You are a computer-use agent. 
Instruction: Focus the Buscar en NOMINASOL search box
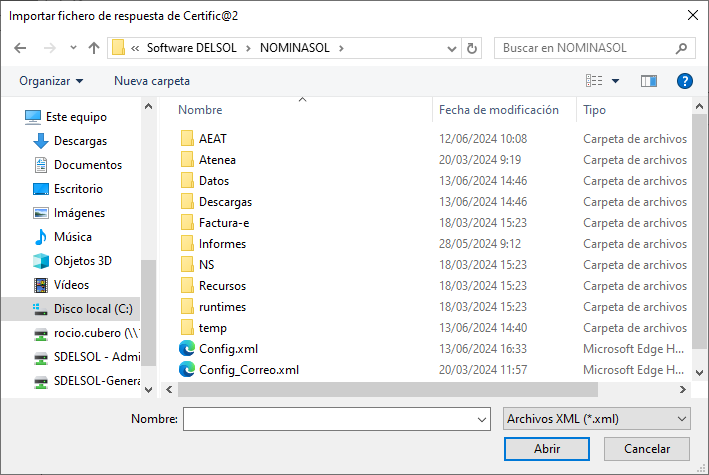(595, 48)
